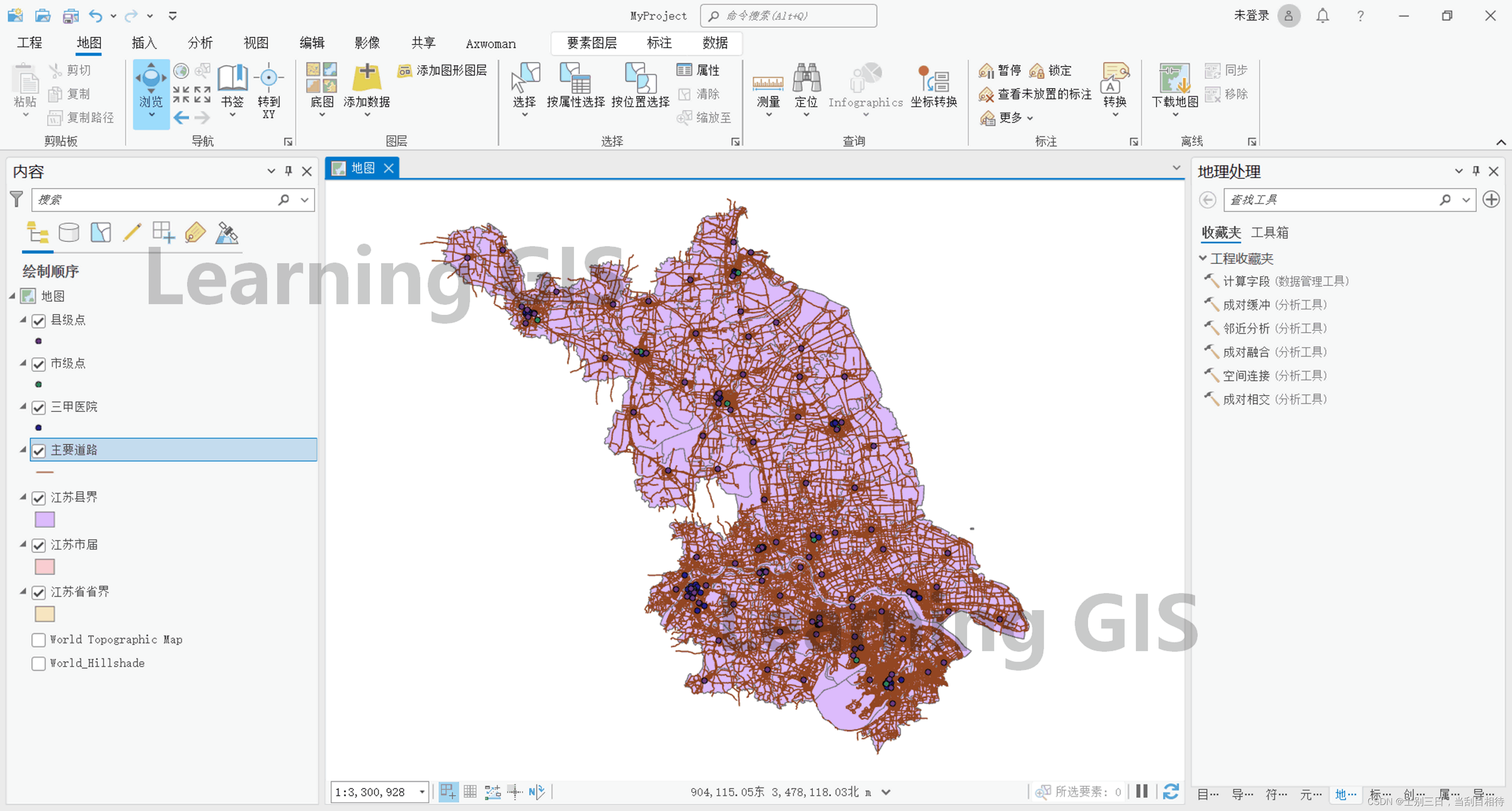Click the 江苏市届 pink symbol swatch
This screenshot has height=811, width=1512.
click(45, 567)
